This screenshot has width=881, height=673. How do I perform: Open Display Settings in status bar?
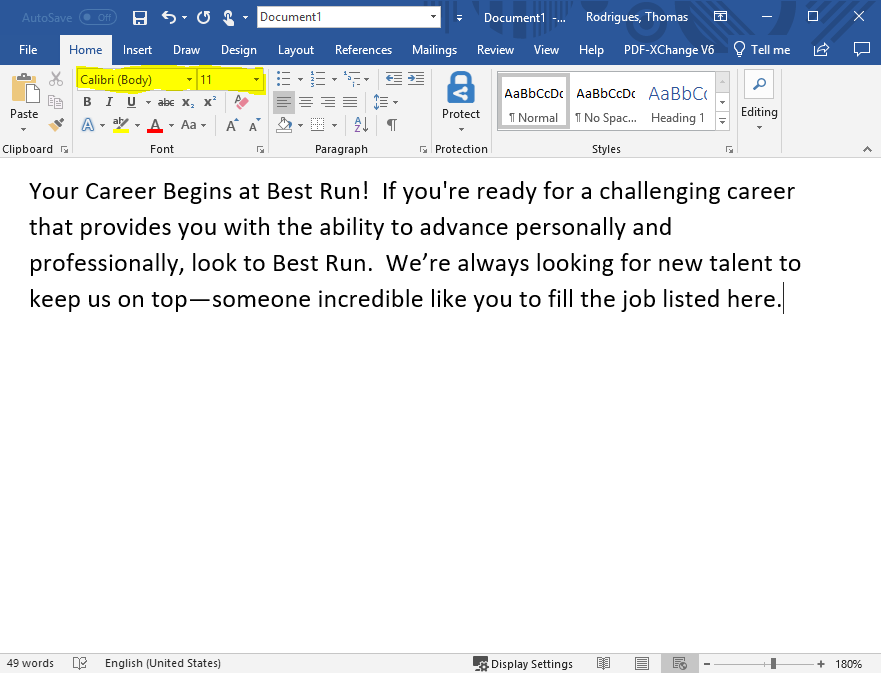coord(523,664)
